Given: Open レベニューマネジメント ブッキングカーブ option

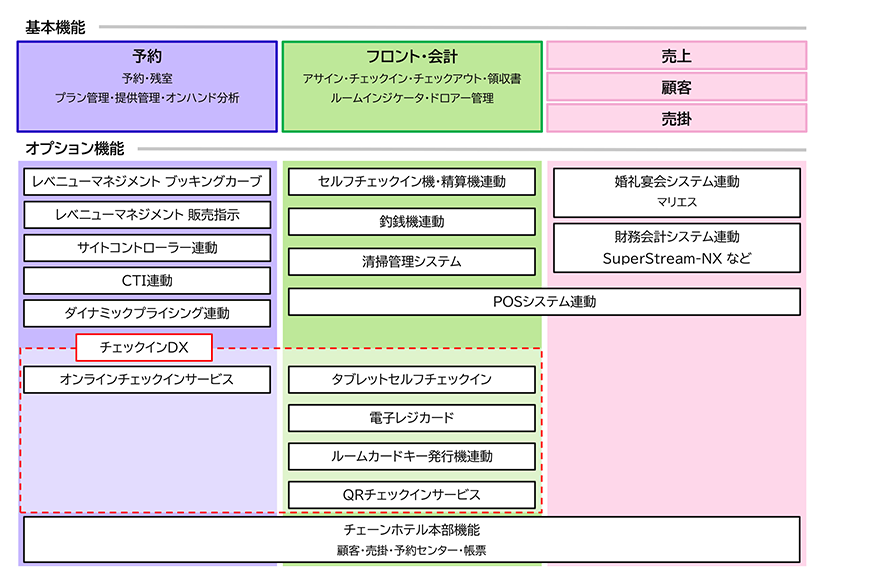Looking at the screenshot, I should coord(146,182).
